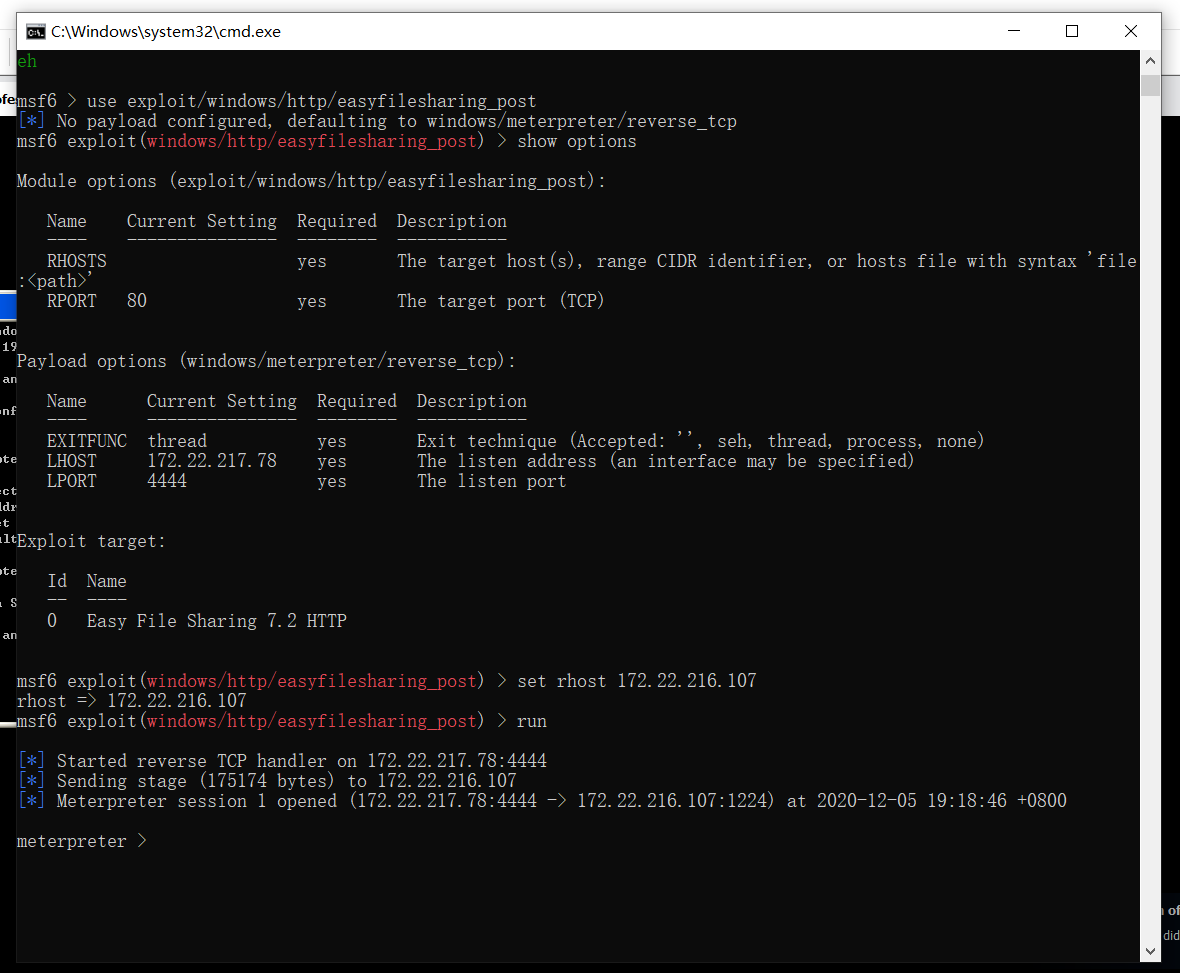Click the 'Payload options' heading line

(266, 361)
